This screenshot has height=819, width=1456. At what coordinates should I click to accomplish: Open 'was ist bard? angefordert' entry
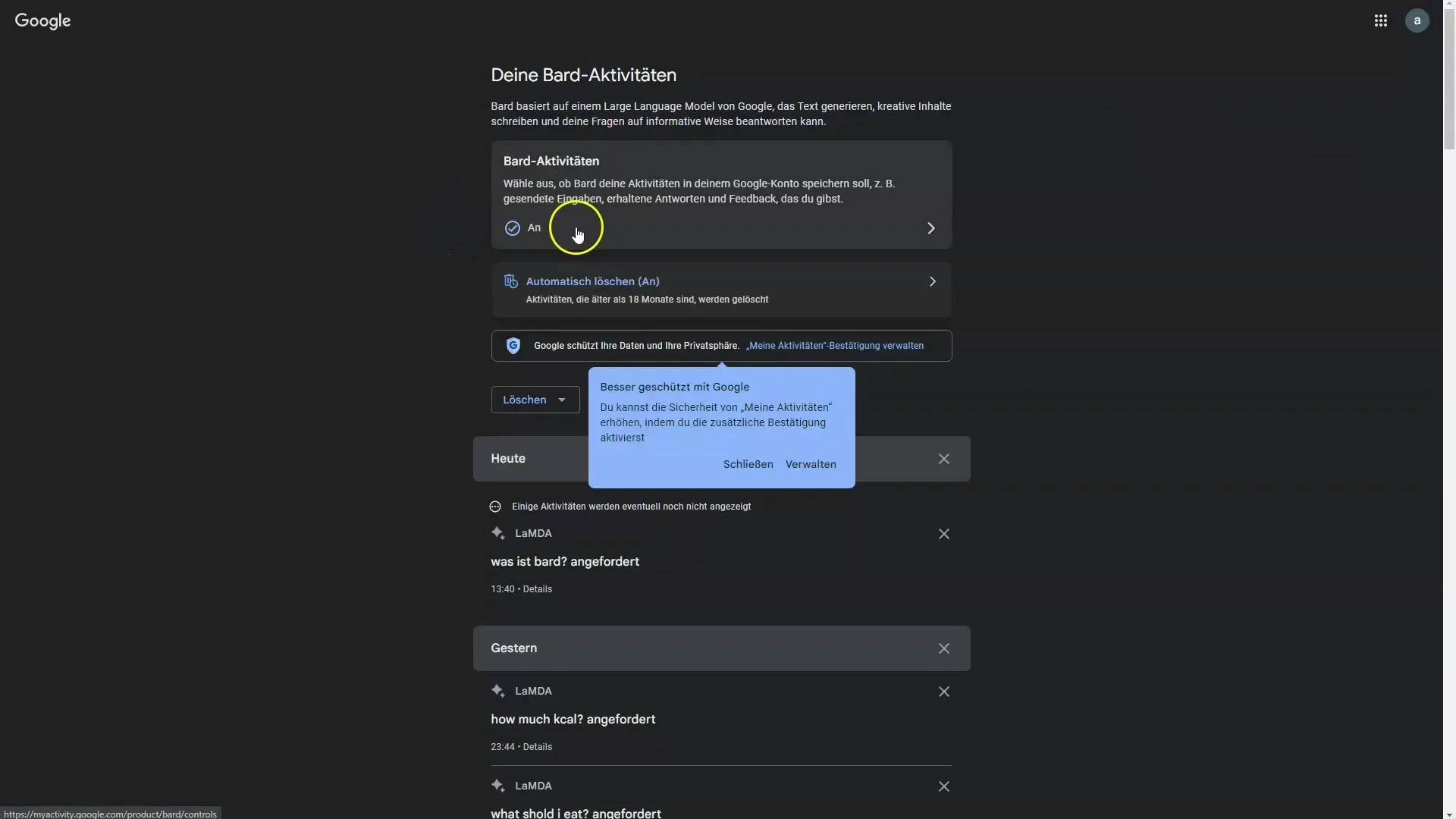coord(564,562)
